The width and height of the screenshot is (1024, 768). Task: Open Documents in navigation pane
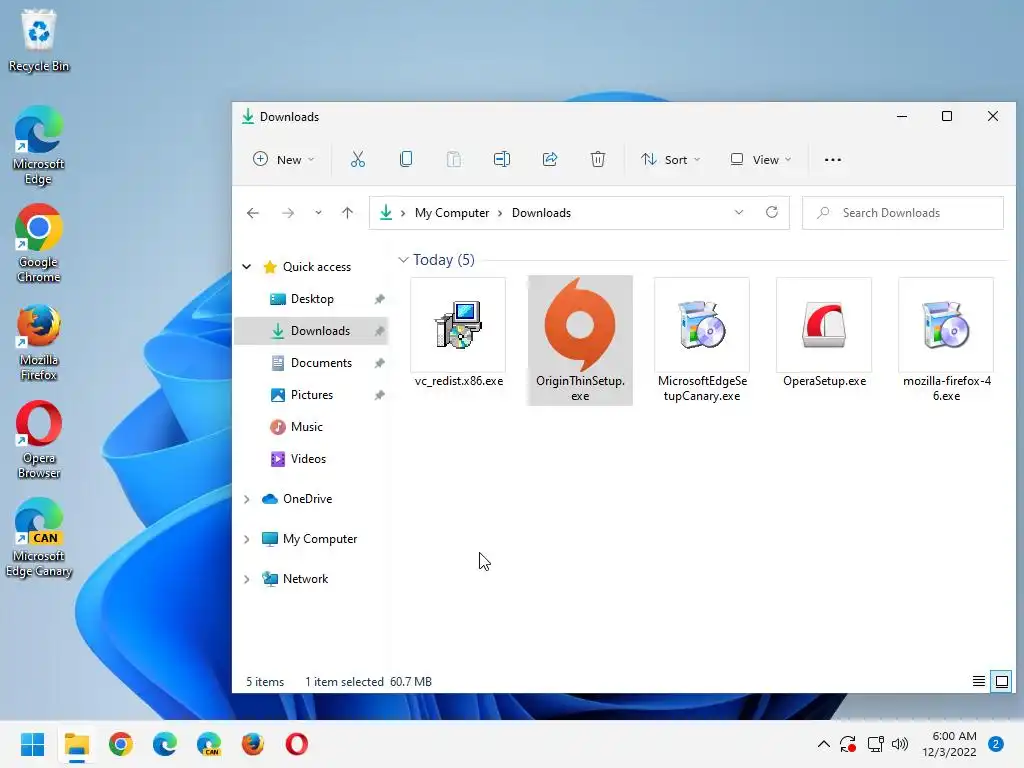point(312,362)
